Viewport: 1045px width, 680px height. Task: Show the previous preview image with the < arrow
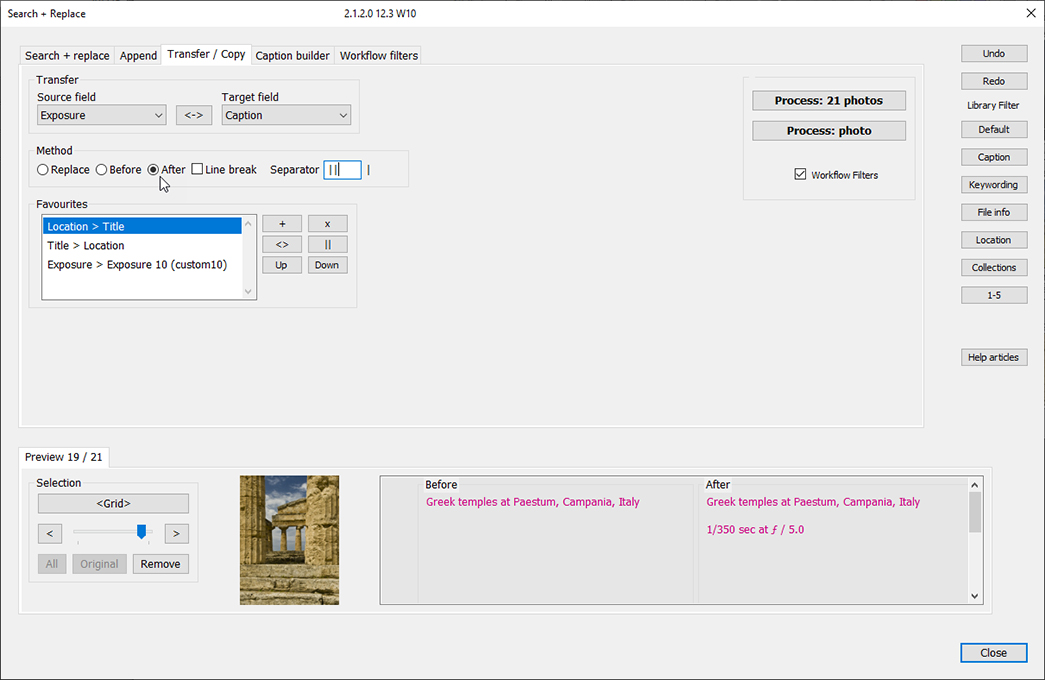(x=49, y=533)
